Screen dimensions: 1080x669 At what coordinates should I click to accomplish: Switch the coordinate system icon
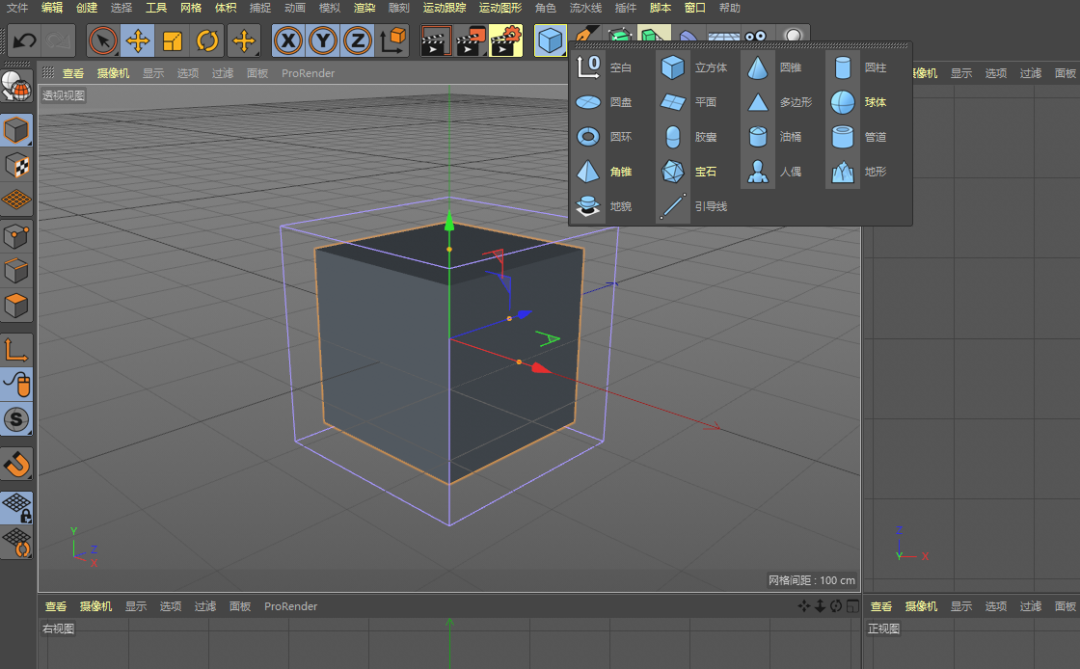click(393, 41)
